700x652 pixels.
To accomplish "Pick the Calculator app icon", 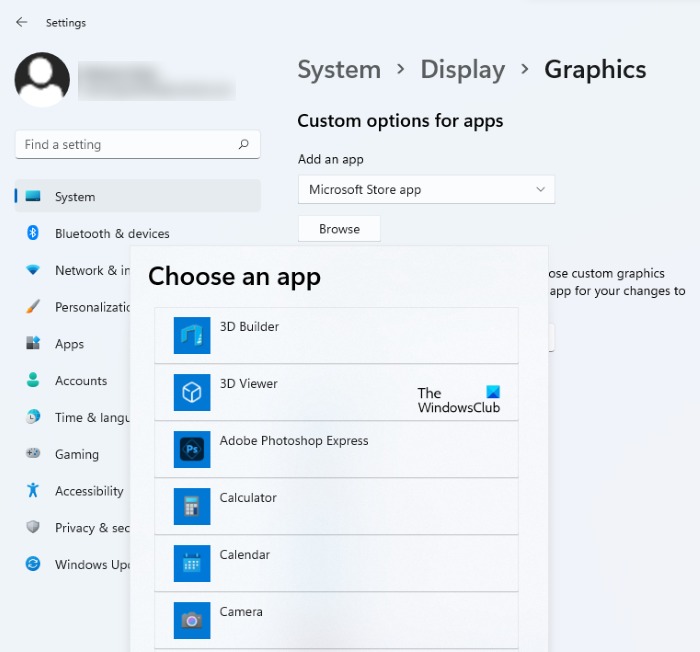I will point(191,507).
